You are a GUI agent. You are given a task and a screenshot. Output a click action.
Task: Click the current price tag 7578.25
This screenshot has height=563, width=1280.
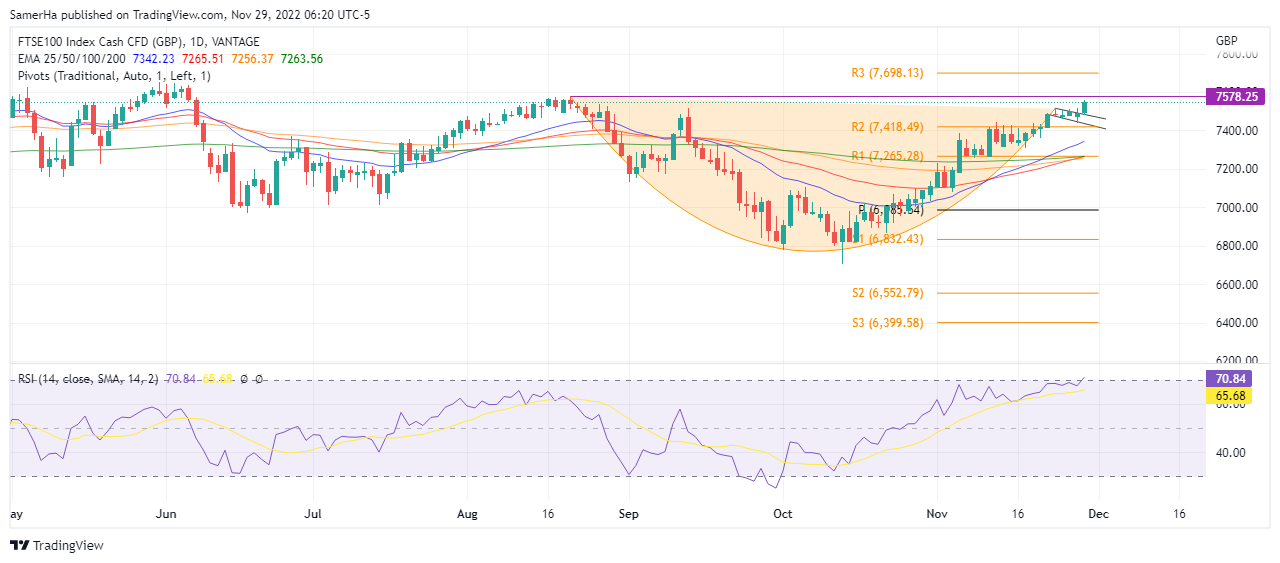coord(1236,97)
